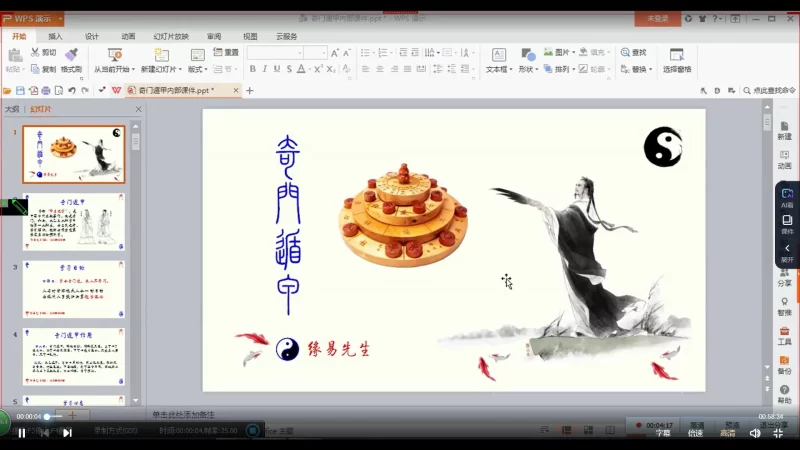Click the Save icon in quick access toolbar
The image size is (800, 450).
(x=20, y=90)
